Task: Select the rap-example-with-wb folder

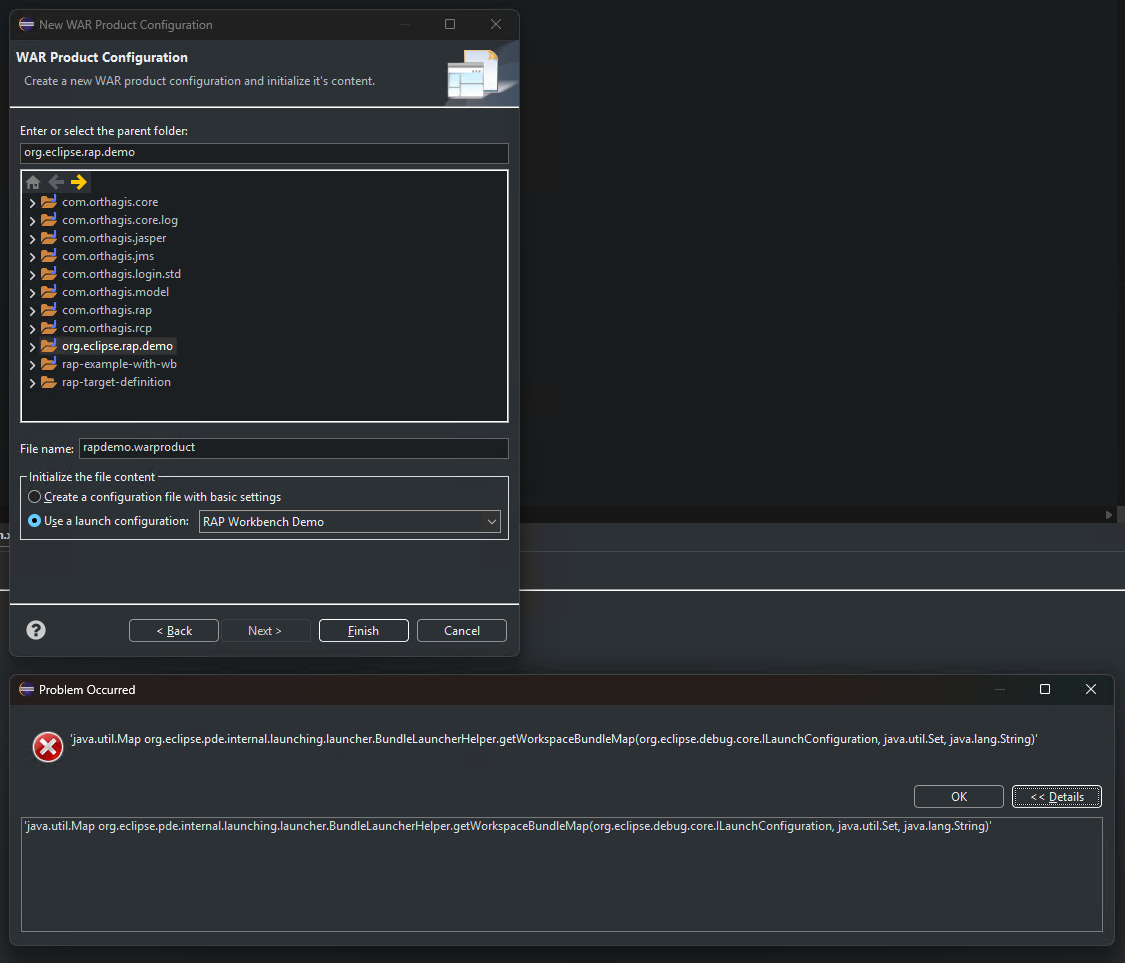Action: pos(119,363)
